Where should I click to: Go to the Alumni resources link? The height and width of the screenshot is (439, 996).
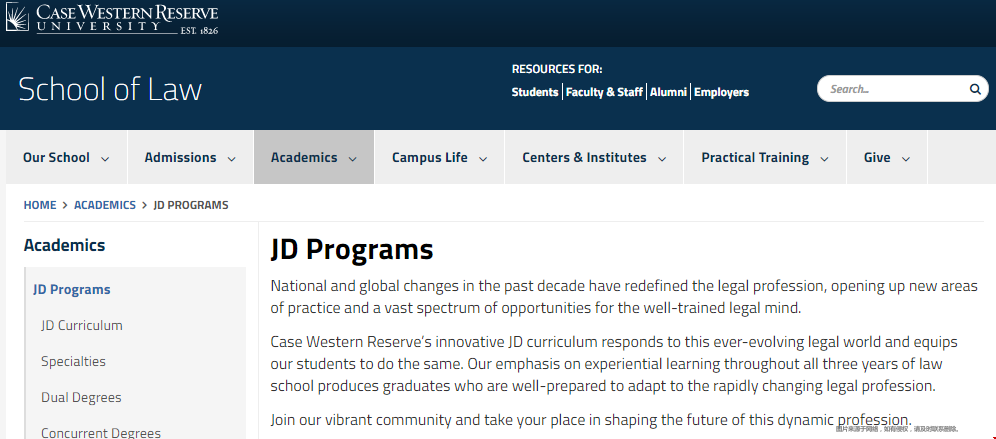click(x=668, y=92)
